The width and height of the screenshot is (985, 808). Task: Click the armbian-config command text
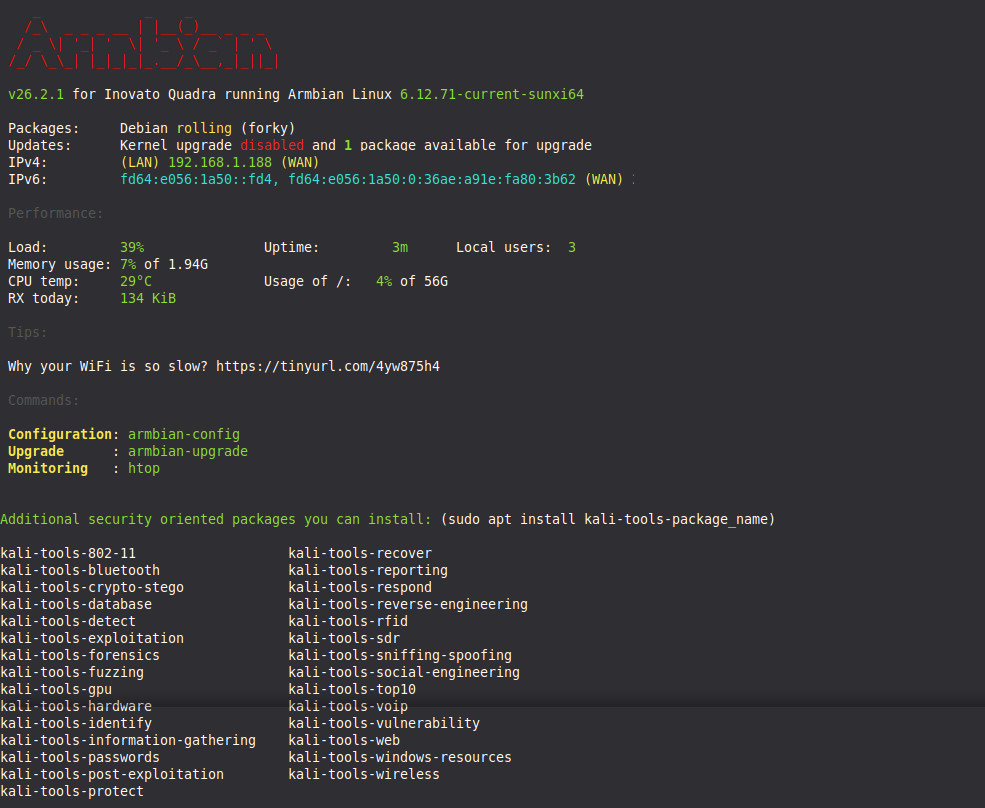(x=184, y=434)
